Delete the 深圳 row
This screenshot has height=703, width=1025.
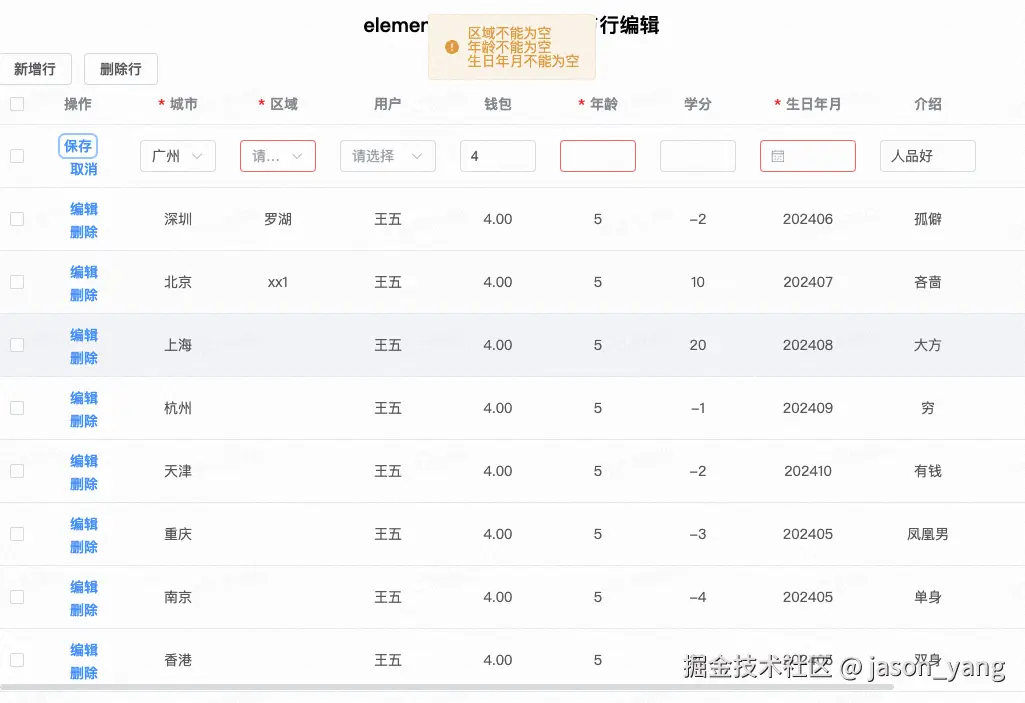(x=84, y=232)
